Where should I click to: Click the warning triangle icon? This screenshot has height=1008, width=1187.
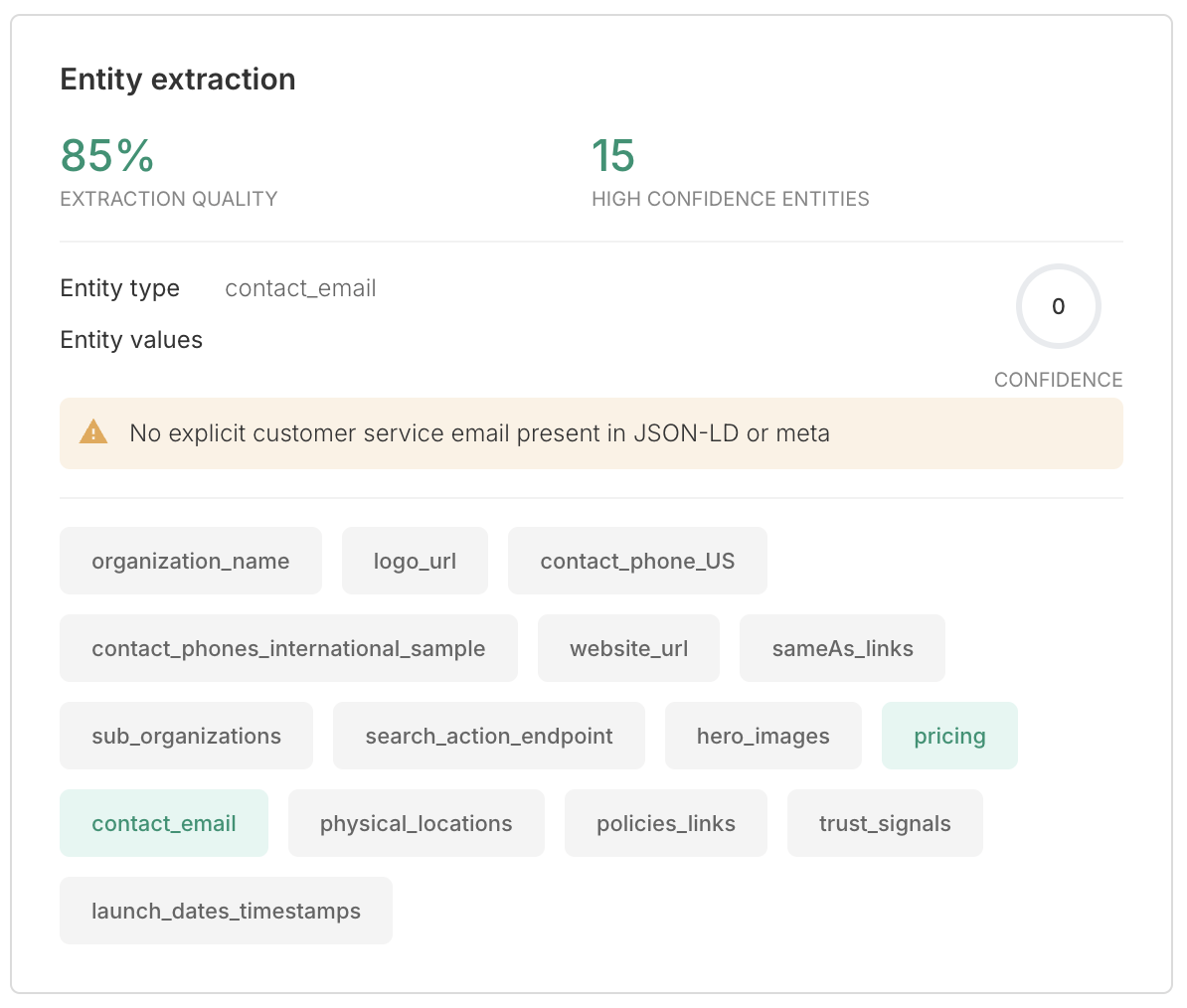coord(93,432)
